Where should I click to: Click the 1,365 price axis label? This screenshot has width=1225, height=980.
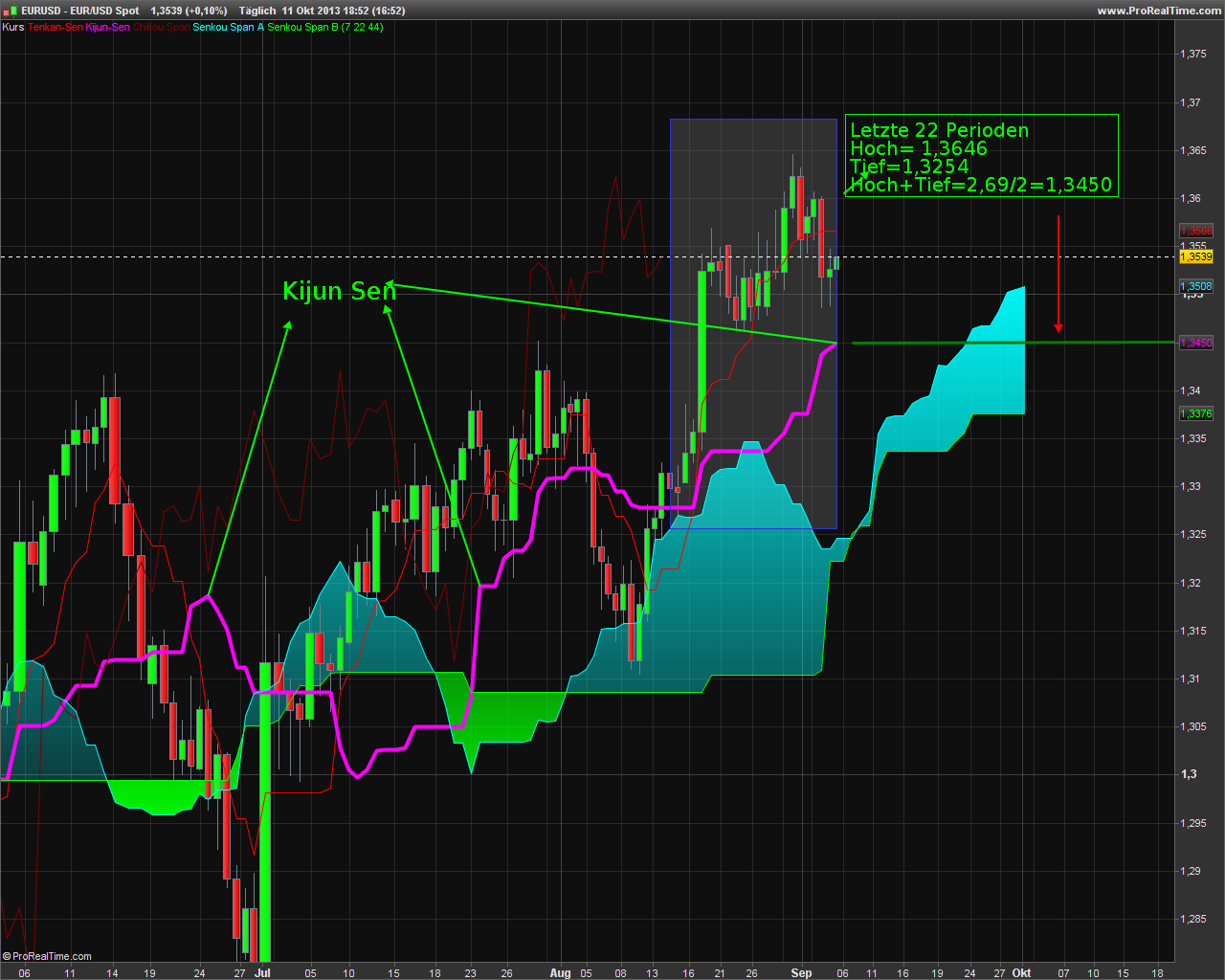coord(1193,150)
